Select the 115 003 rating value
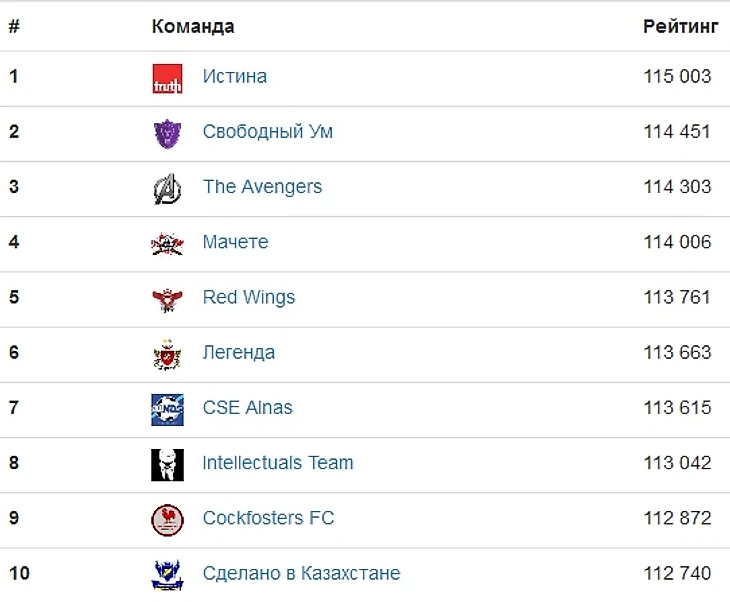The image size is (730, 602). click(677, 77)
